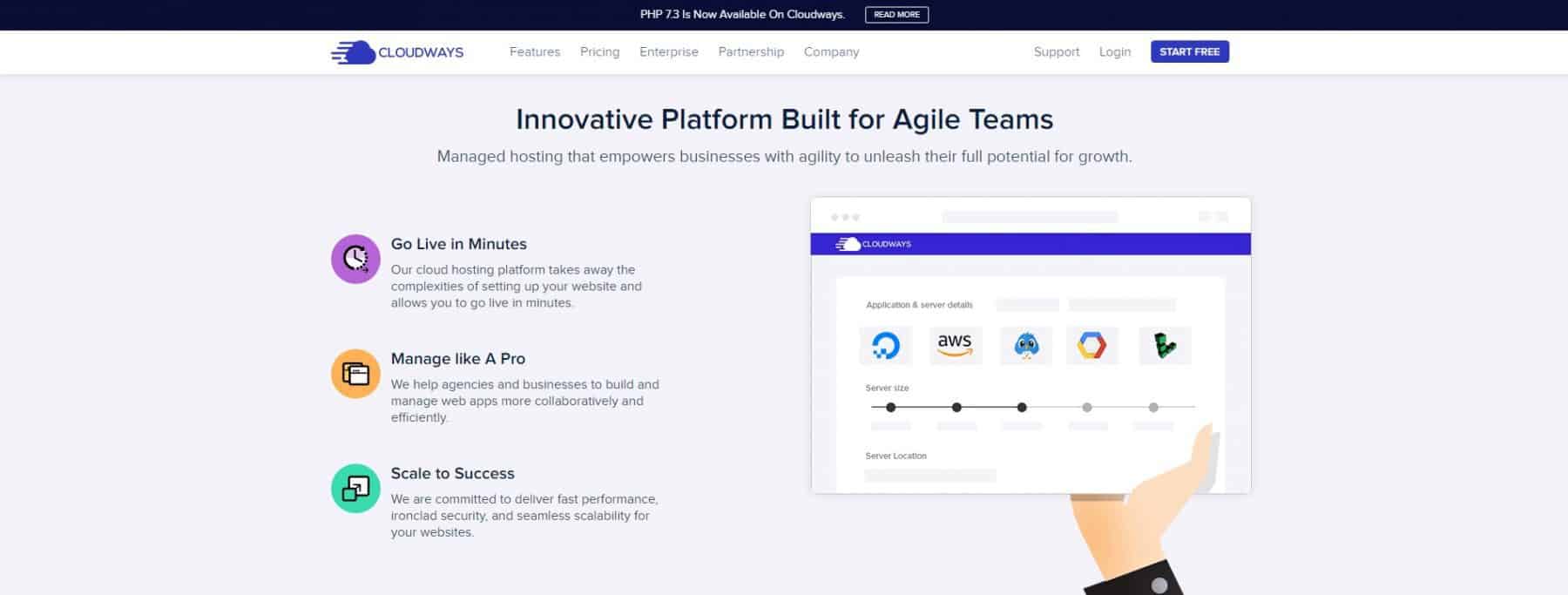The width and height of the screenshot is (1568, 595).
Task: Click the Server size label
Action: click(x=887, y=388)
